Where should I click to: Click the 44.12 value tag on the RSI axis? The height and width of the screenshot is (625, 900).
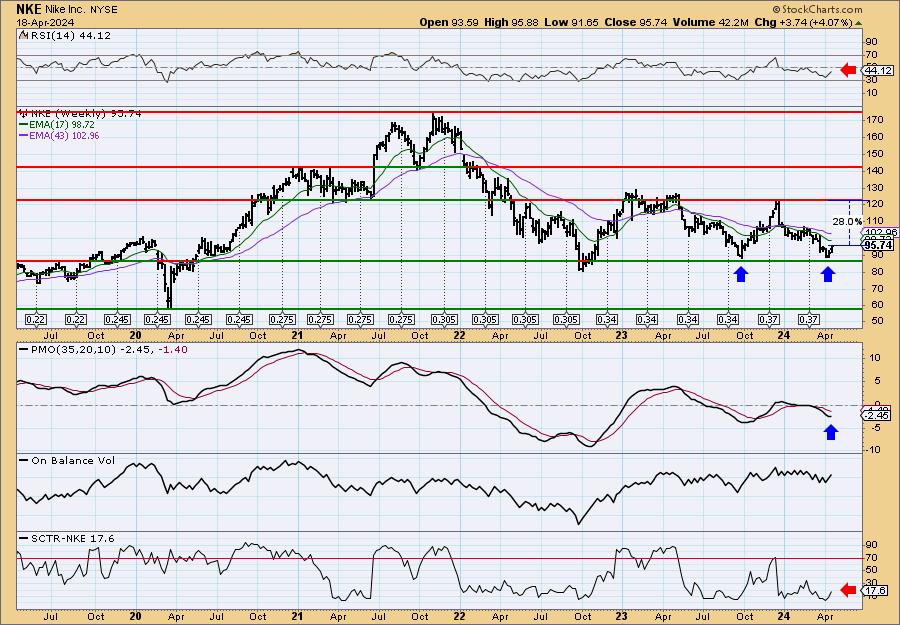(879, 71)
